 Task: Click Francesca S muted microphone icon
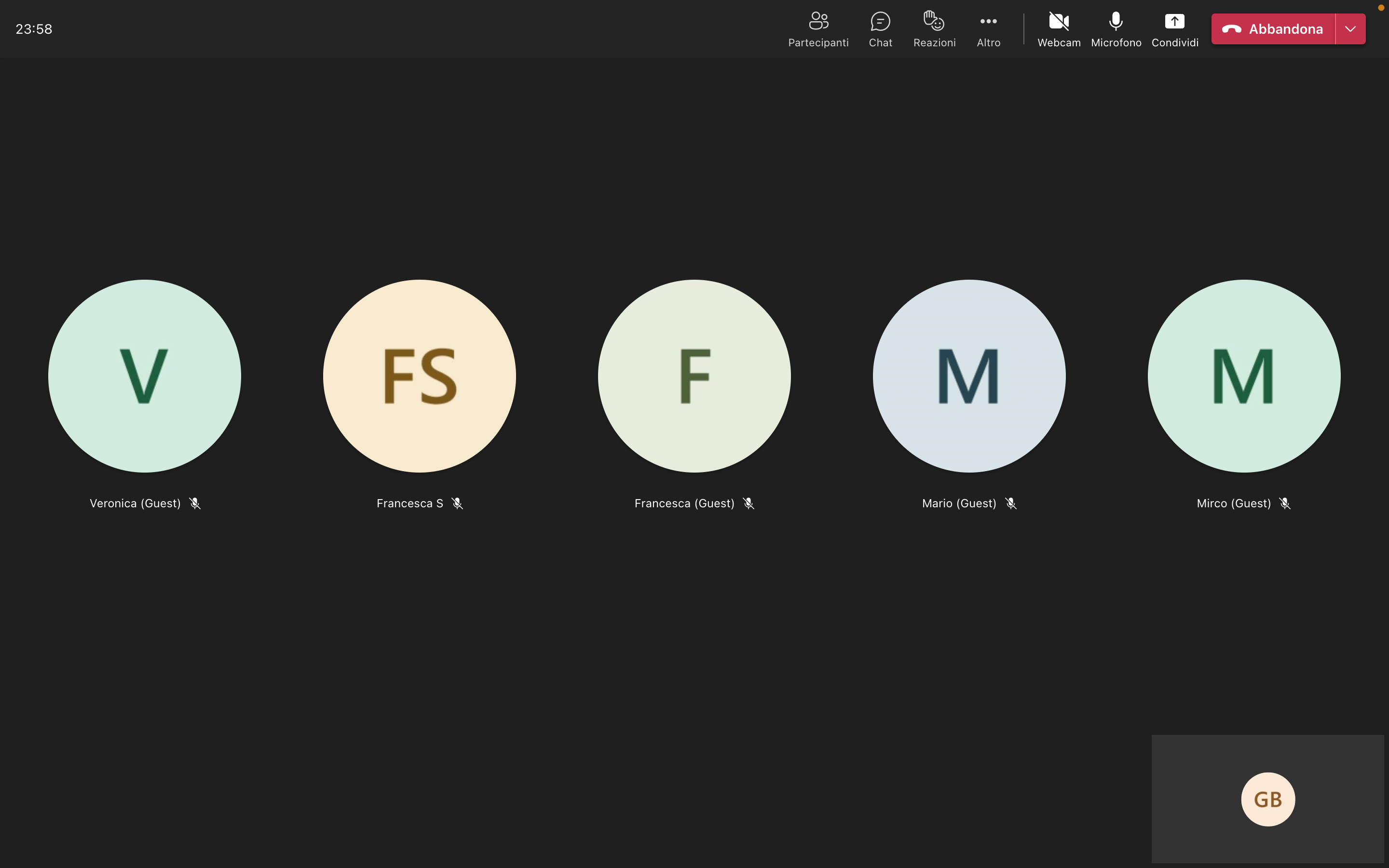pyautogui.click(x=457, y=503)
